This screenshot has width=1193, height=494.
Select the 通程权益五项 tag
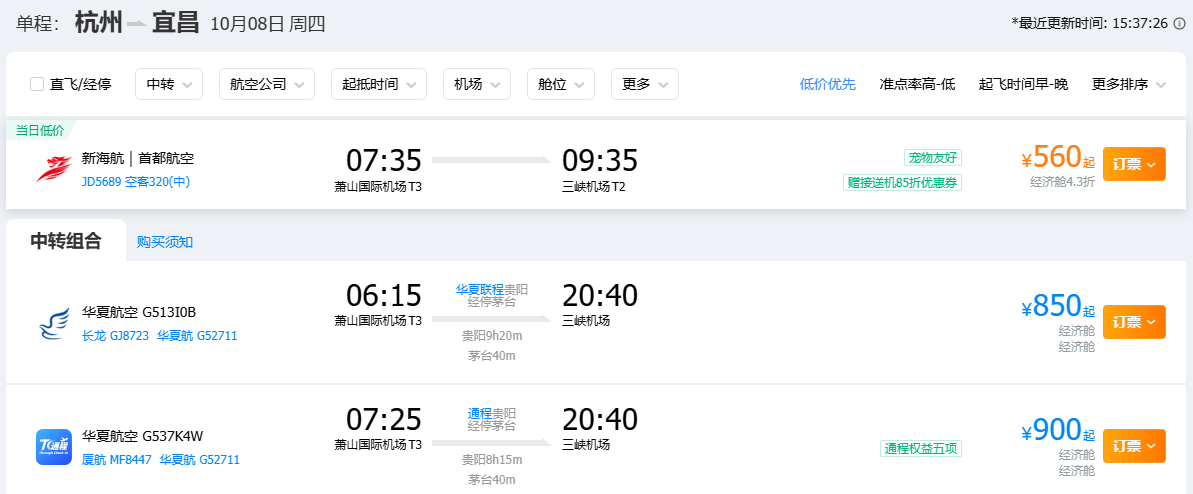(921, 448)
